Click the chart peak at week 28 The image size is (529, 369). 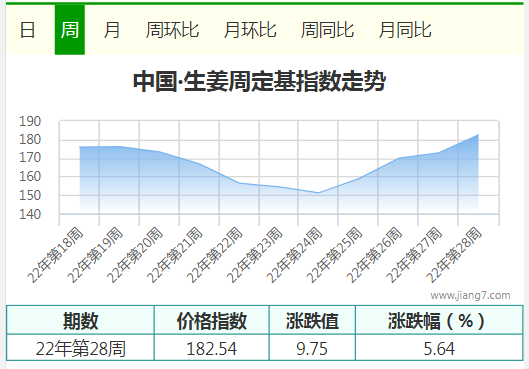(478, 135)
